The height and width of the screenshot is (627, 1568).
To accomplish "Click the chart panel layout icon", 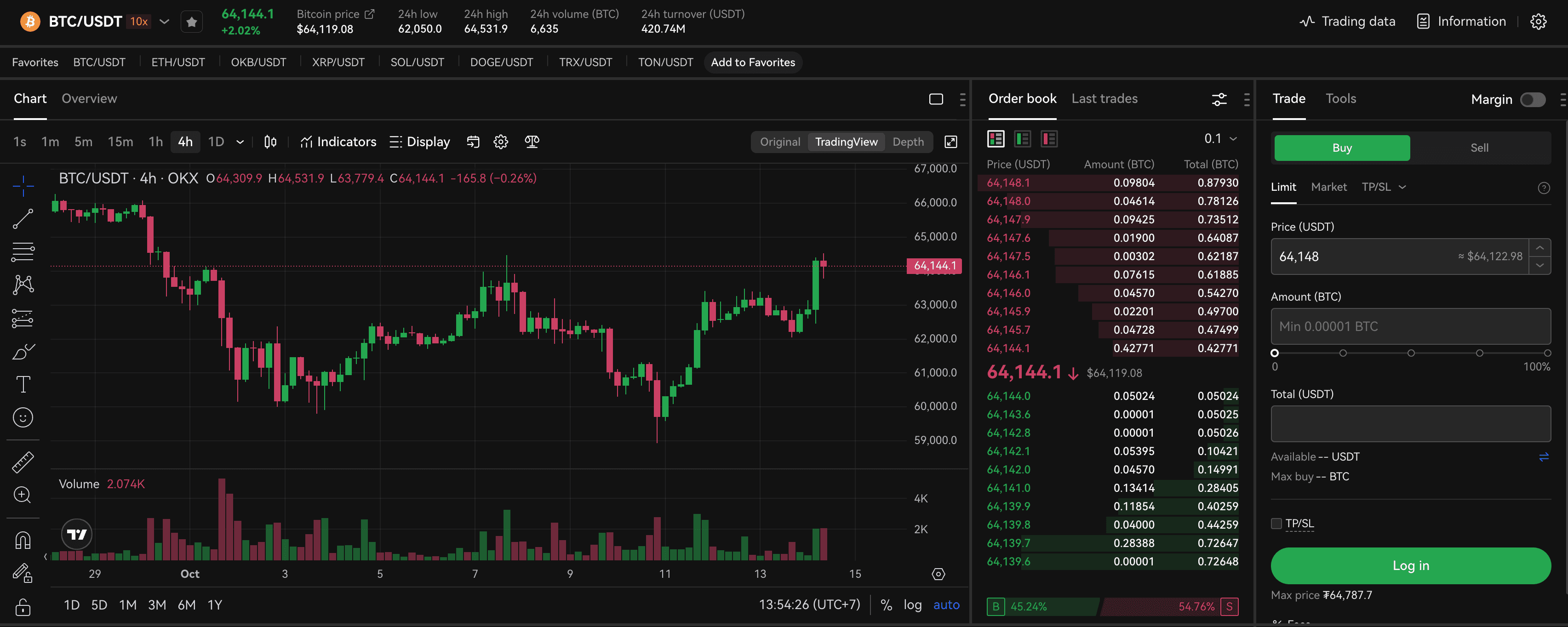I will pyautogui.click(x=936, y=99).
